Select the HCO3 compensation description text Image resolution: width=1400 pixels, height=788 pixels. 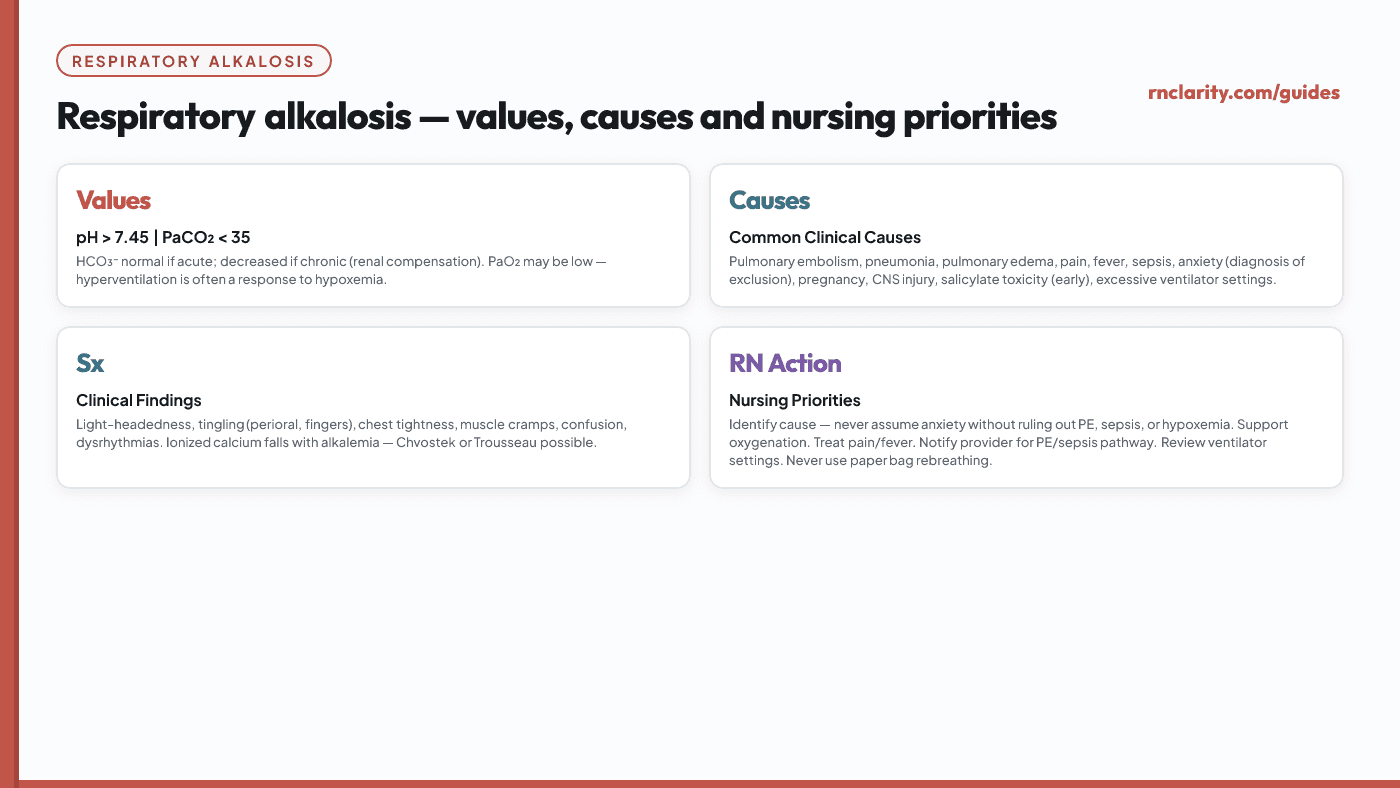click(x=341, y=270)
